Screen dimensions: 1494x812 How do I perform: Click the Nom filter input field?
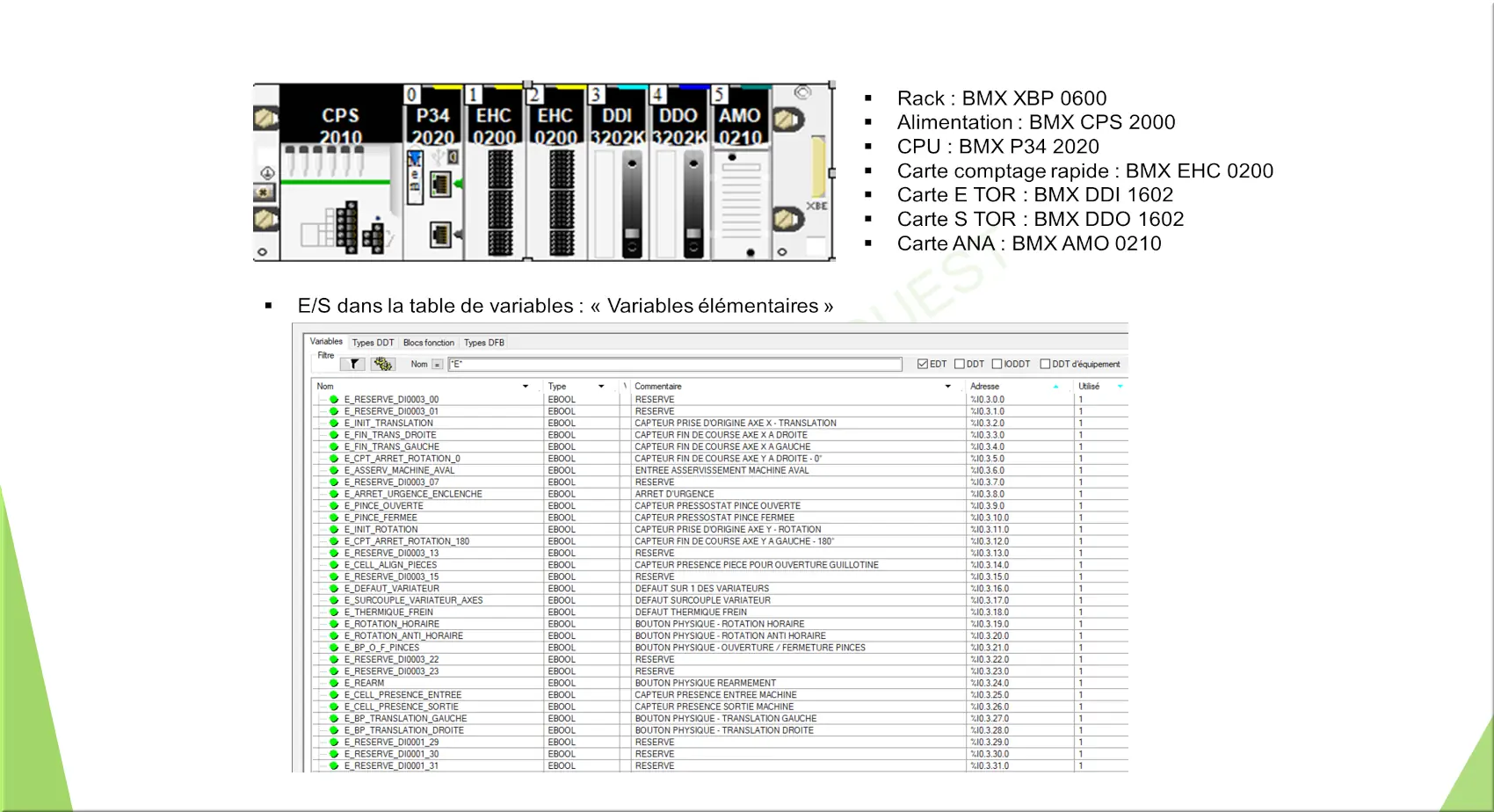[x=675, y=364]
